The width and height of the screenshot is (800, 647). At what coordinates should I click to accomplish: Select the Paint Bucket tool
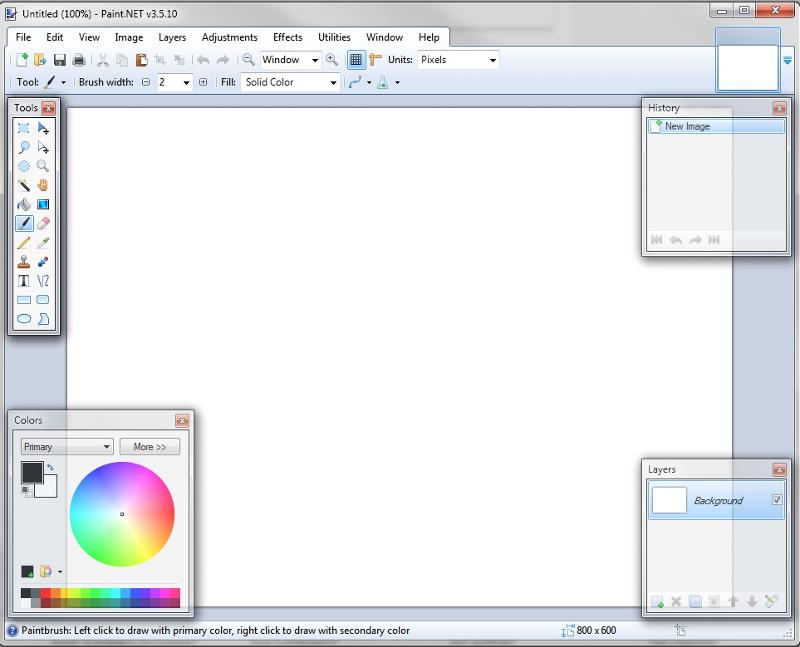tap(24, 204)
